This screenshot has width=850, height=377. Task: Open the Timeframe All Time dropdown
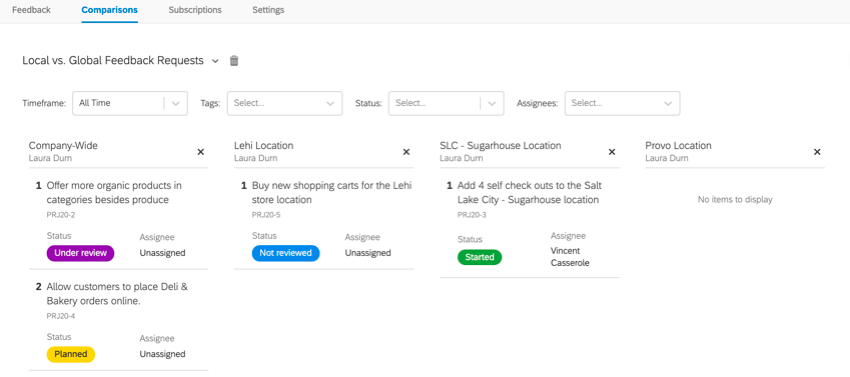click(x=130, y=103)
